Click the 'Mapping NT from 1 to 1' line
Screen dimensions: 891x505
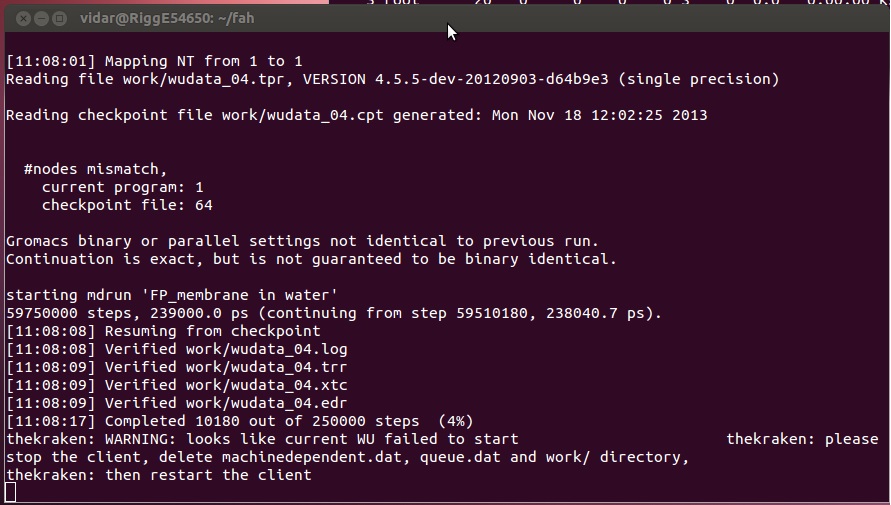coord(155,61)
